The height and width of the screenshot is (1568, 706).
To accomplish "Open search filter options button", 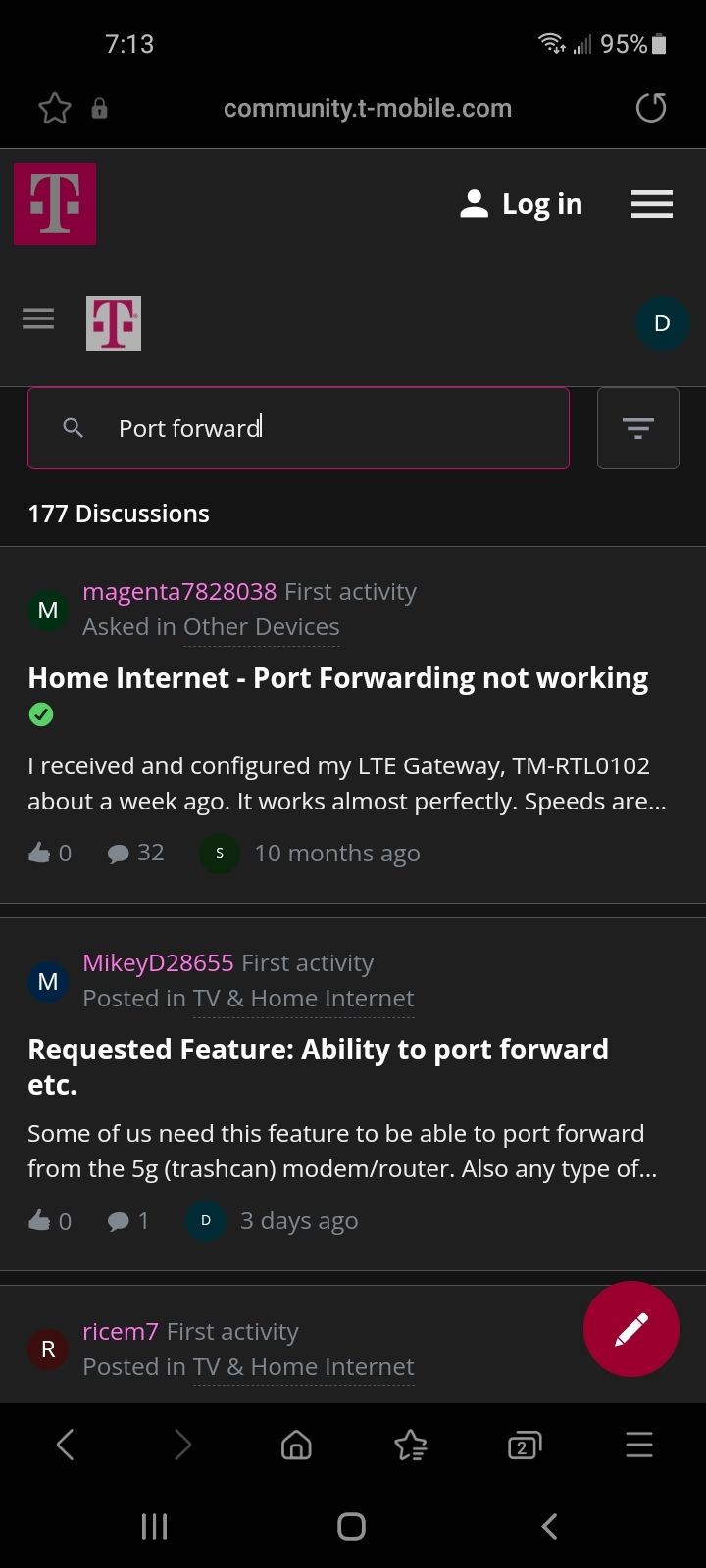I will pos(638,428).
